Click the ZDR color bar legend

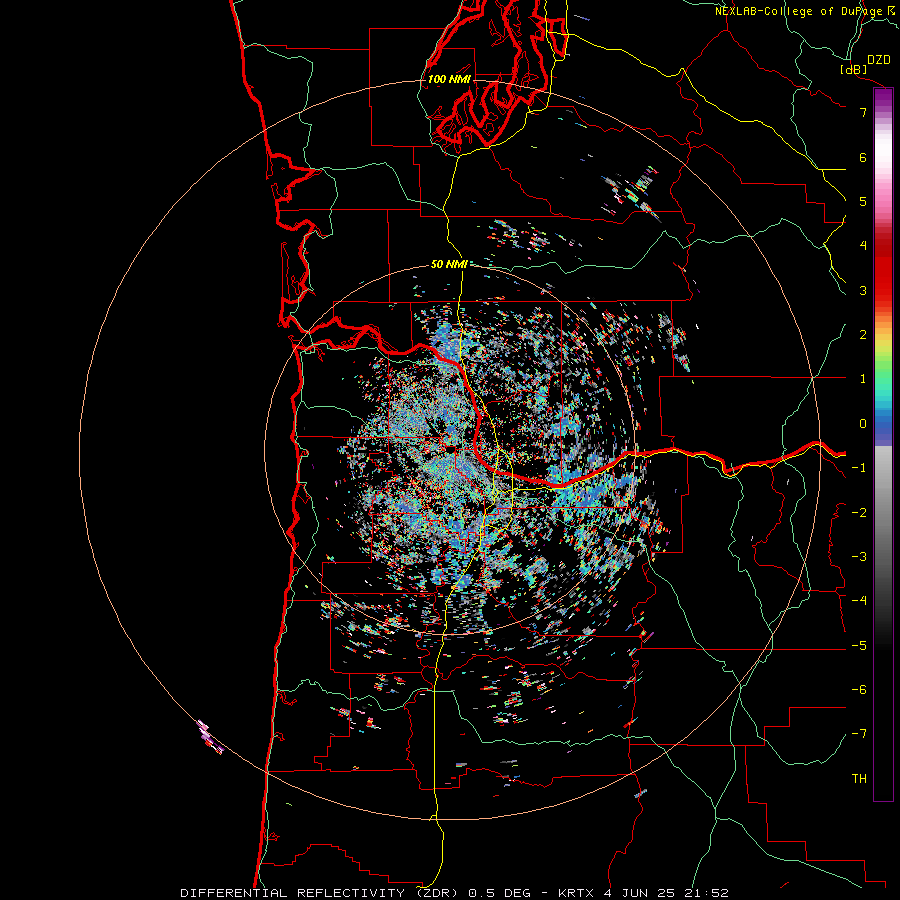883,444
